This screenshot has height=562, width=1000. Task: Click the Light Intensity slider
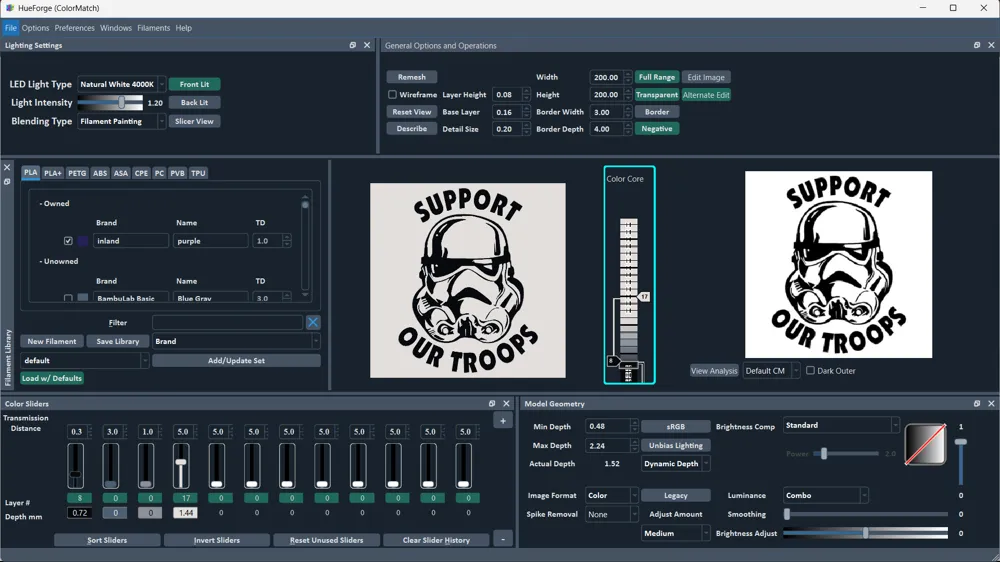coord(110,103)
